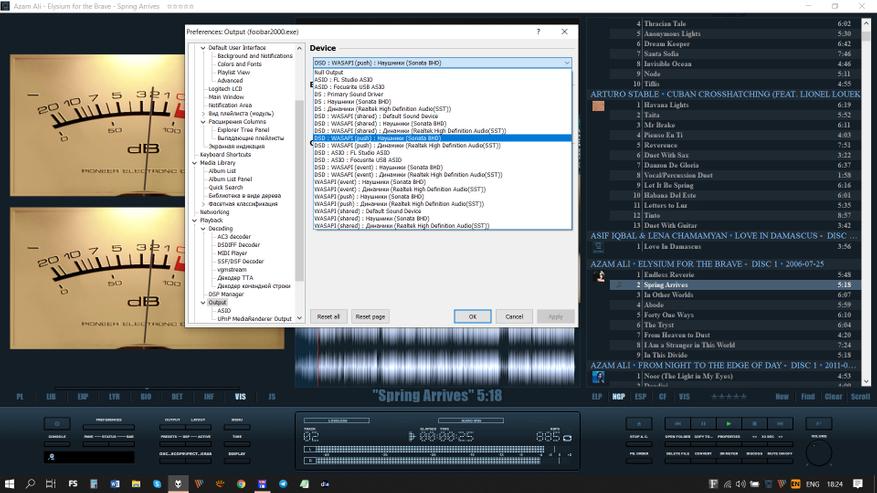Switch to the NGP tab
The image size is (877, 493).
[618, 396]
